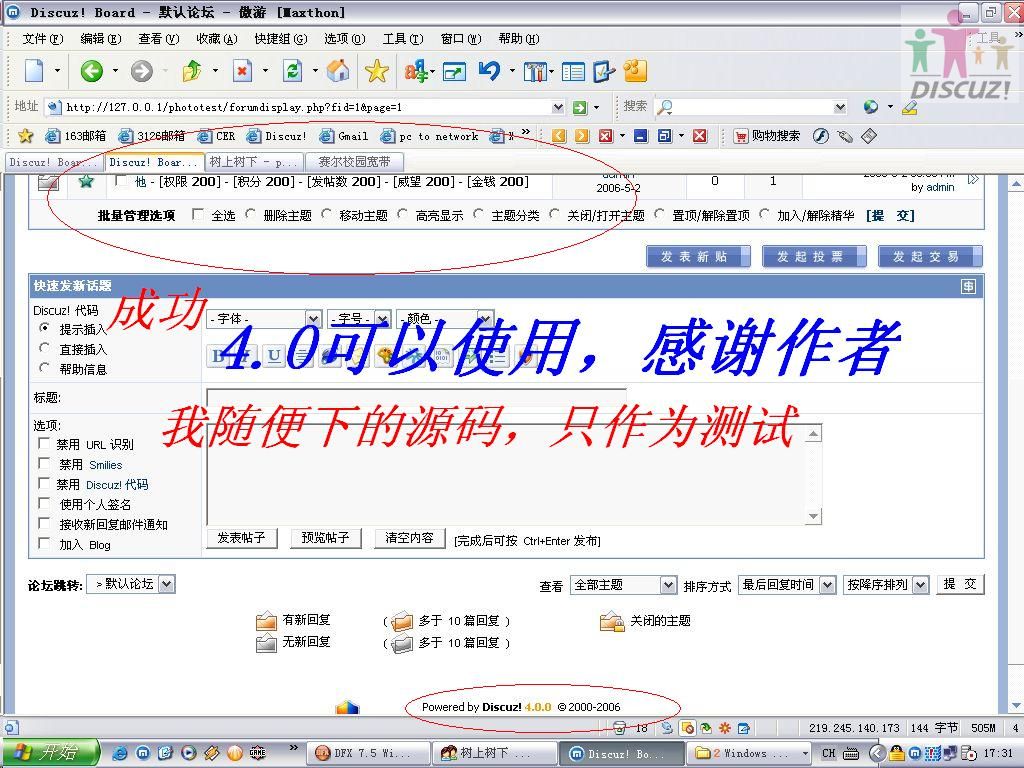Click the yellow star on bookmarks bar
1024x768 pixels.
click(x=25, y=136)
